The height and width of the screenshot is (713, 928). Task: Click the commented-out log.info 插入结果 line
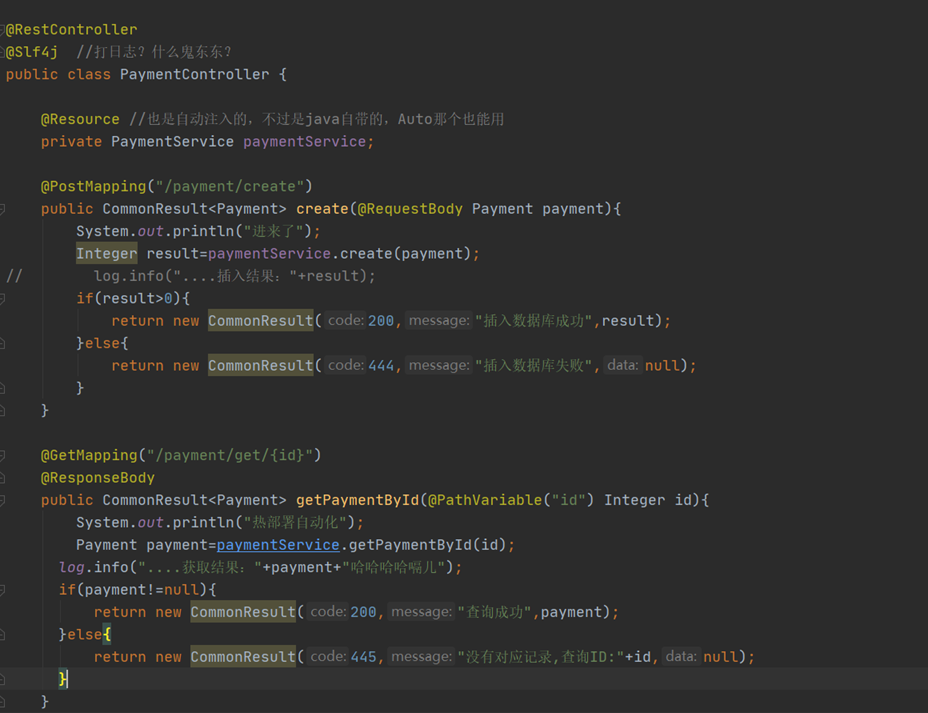click(x=234, y=276)
